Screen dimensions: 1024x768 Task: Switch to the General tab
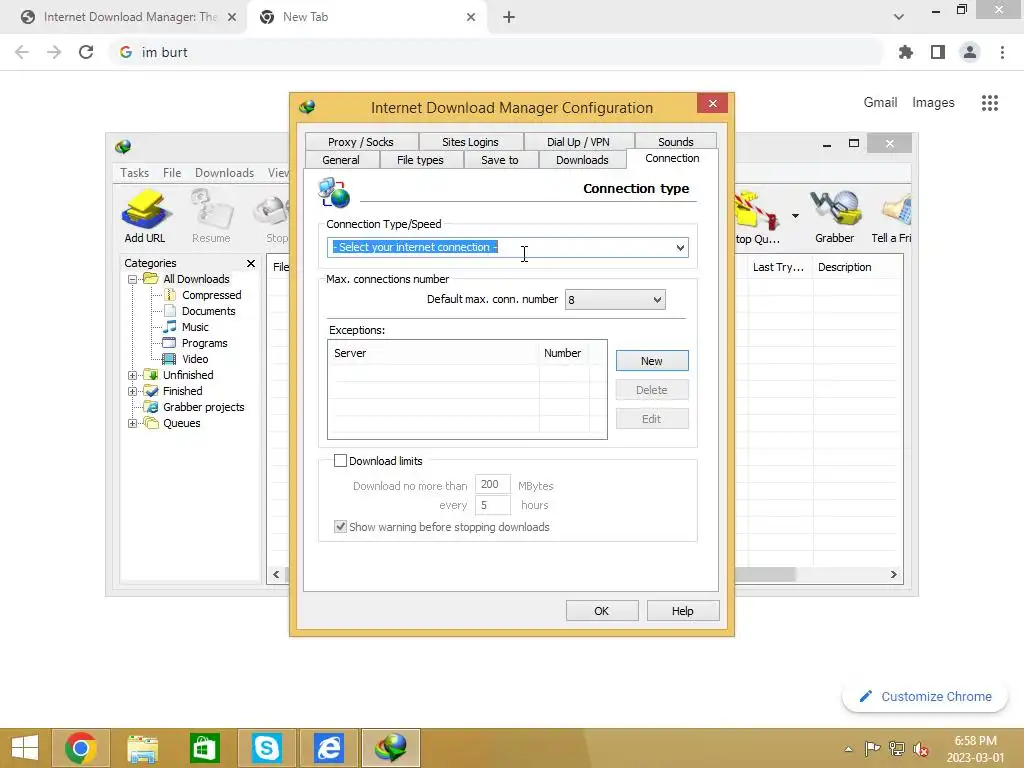point(341,160)
